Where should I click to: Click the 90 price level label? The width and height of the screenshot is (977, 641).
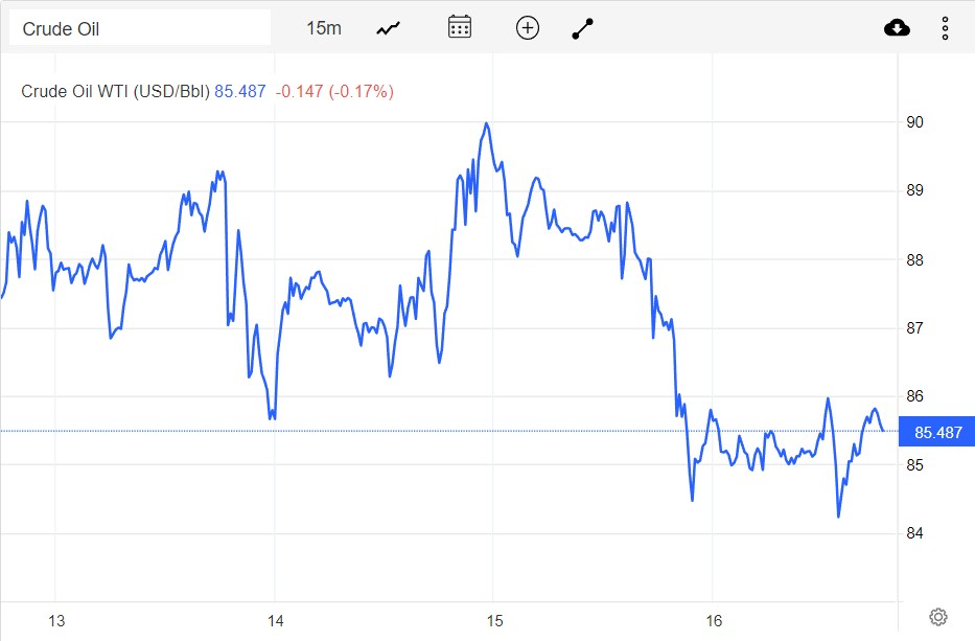click(x=914, y=122)
